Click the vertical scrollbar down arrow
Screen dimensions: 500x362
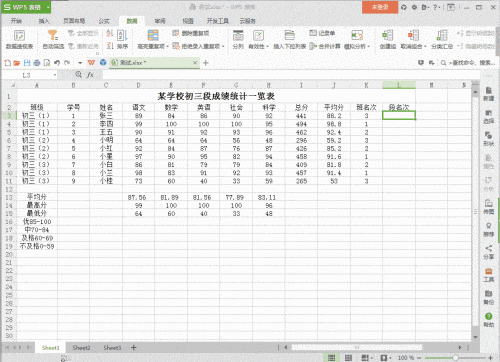pyautogui.click(x=475, y=337)
